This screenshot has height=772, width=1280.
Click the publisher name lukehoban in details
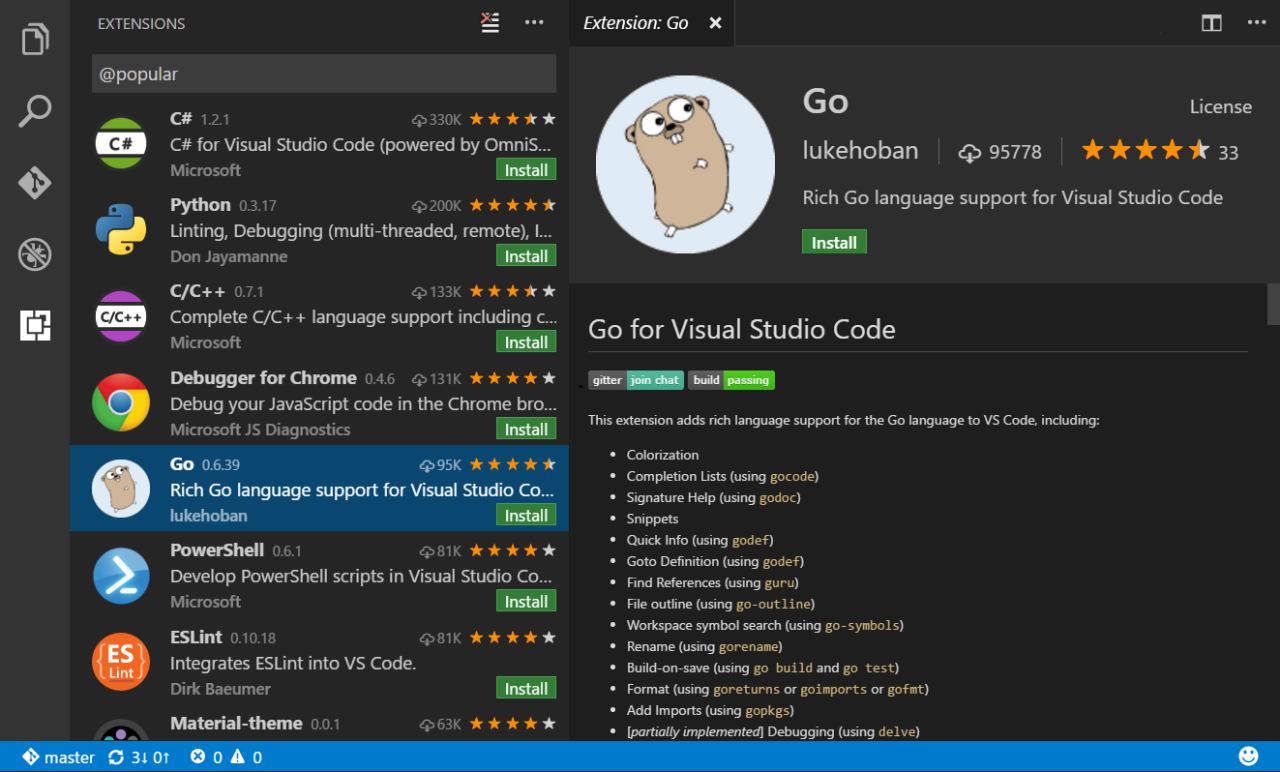860,151
